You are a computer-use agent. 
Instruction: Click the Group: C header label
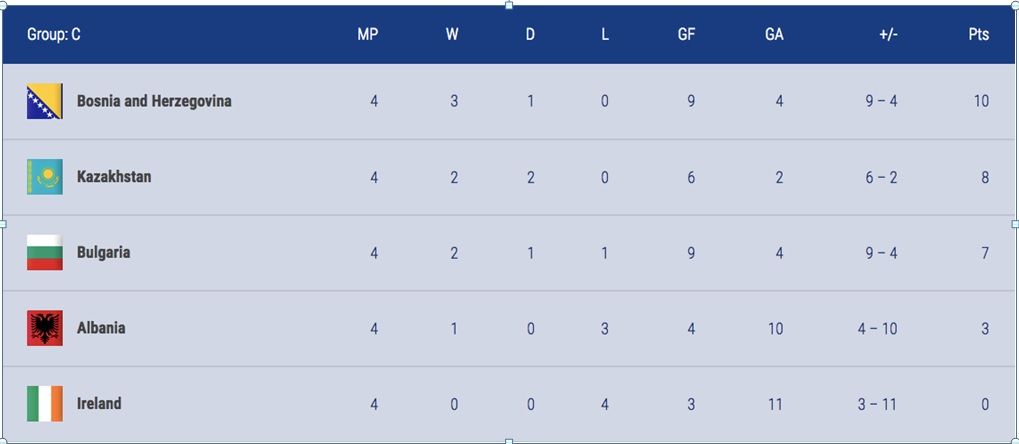coord(54,34)
